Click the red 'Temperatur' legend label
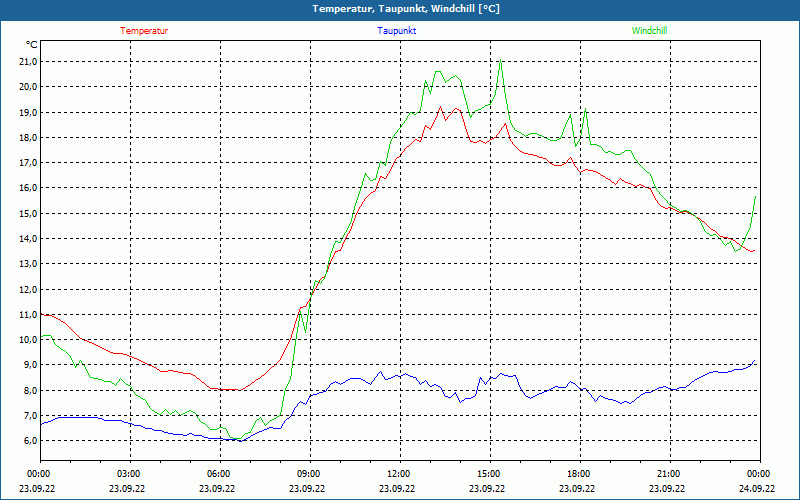800x500 pixels. (x=144, y=31)
